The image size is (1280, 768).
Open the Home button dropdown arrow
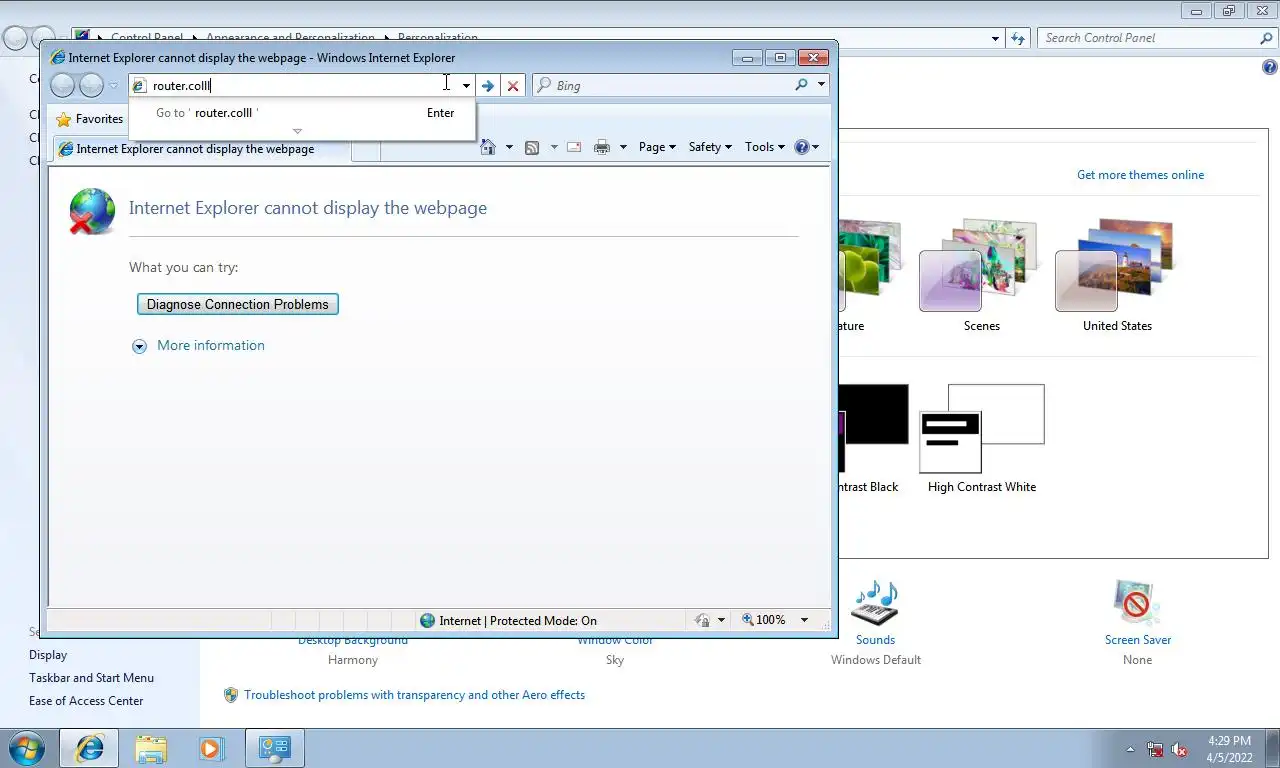[509, 147]
